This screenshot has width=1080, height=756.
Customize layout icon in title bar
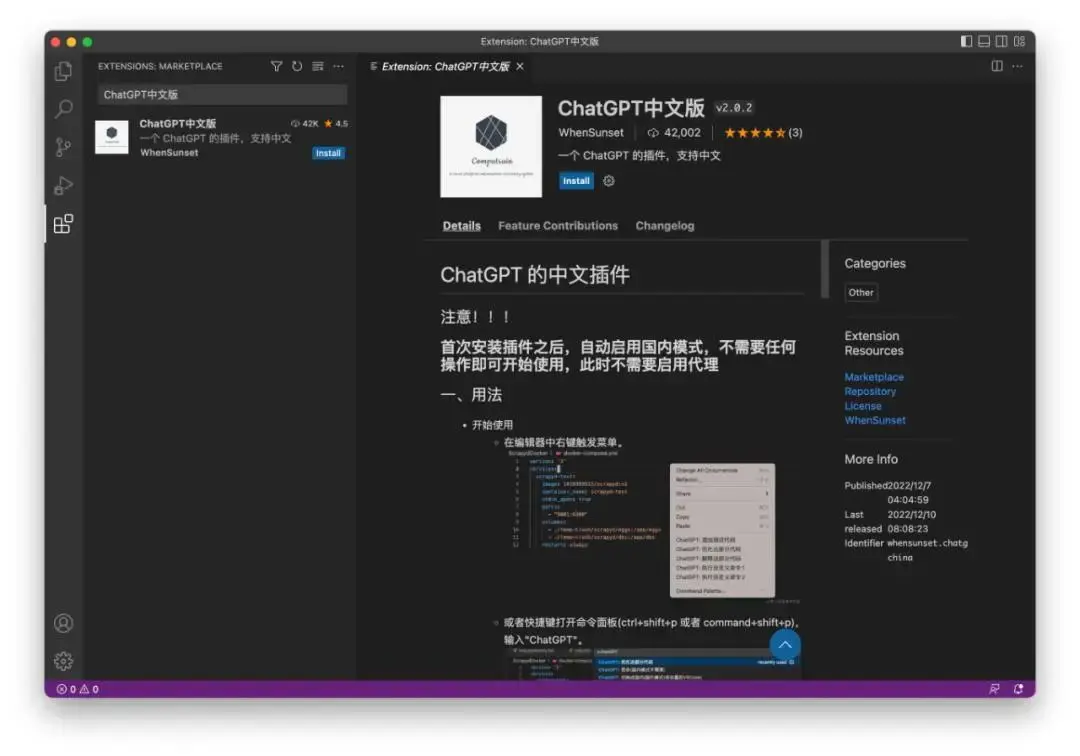[x=1019, y=41]
